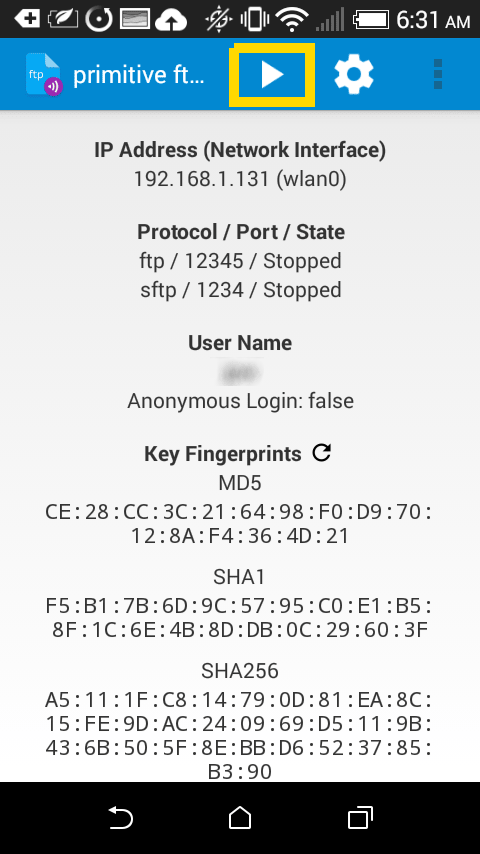Tap the Android home button
The height and width of the screenshot is (854, 480).
click(x=240, y=818)
